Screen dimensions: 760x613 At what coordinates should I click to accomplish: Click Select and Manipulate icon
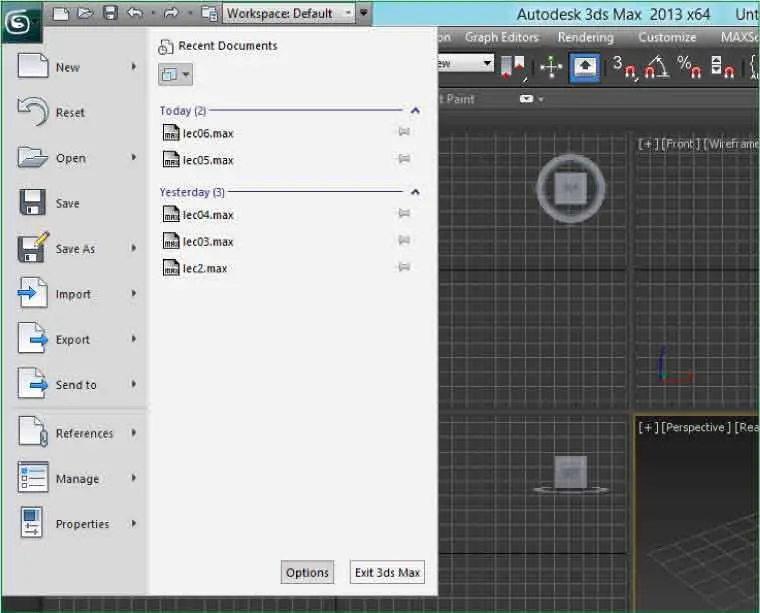pos(552,67)
